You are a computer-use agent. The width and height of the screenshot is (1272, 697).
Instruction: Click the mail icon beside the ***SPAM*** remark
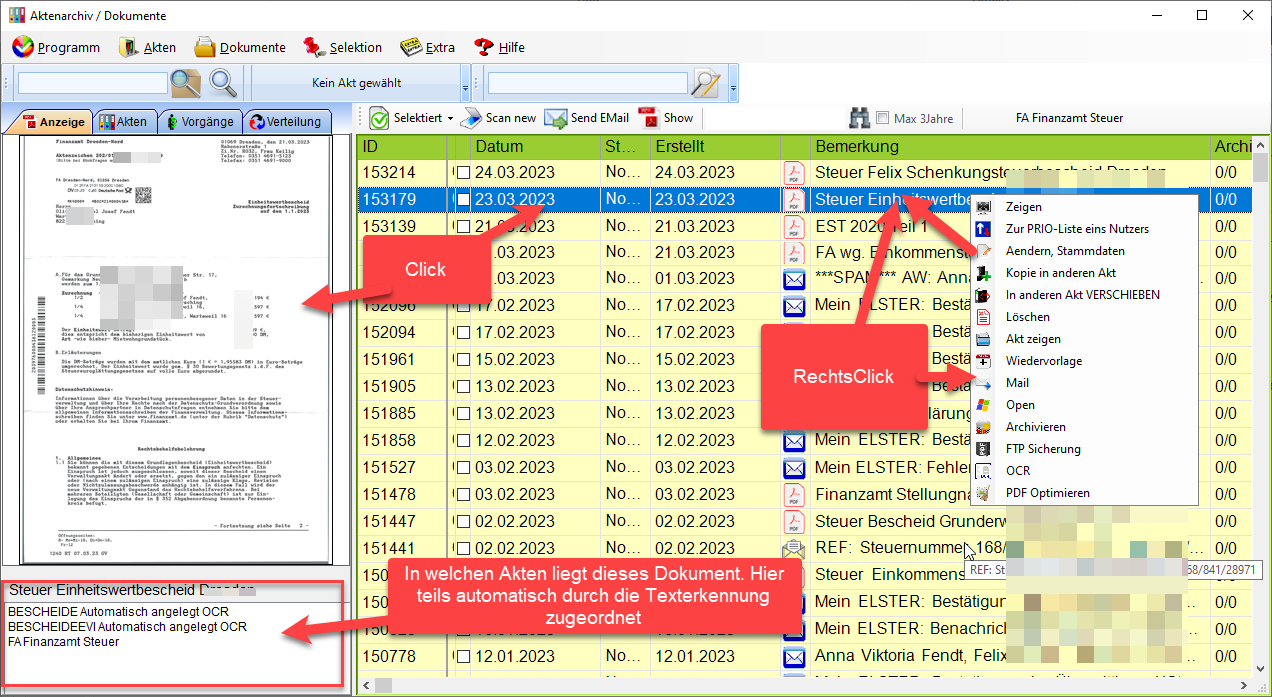coord(794,279)
